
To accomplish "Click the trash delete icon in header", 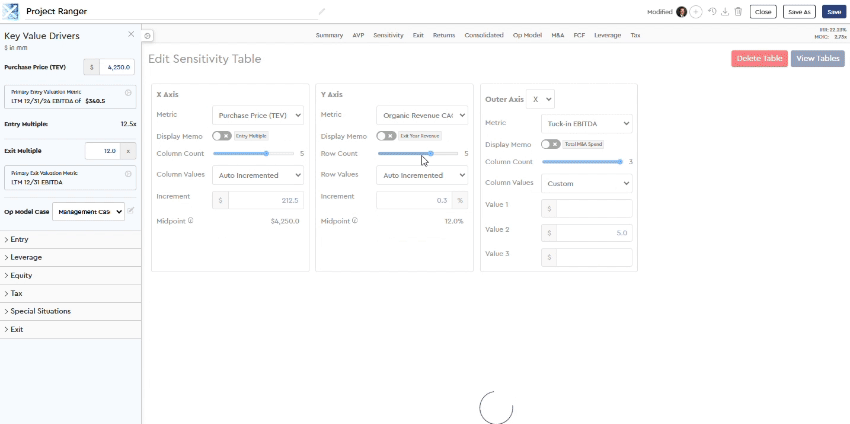I will 738,12.
